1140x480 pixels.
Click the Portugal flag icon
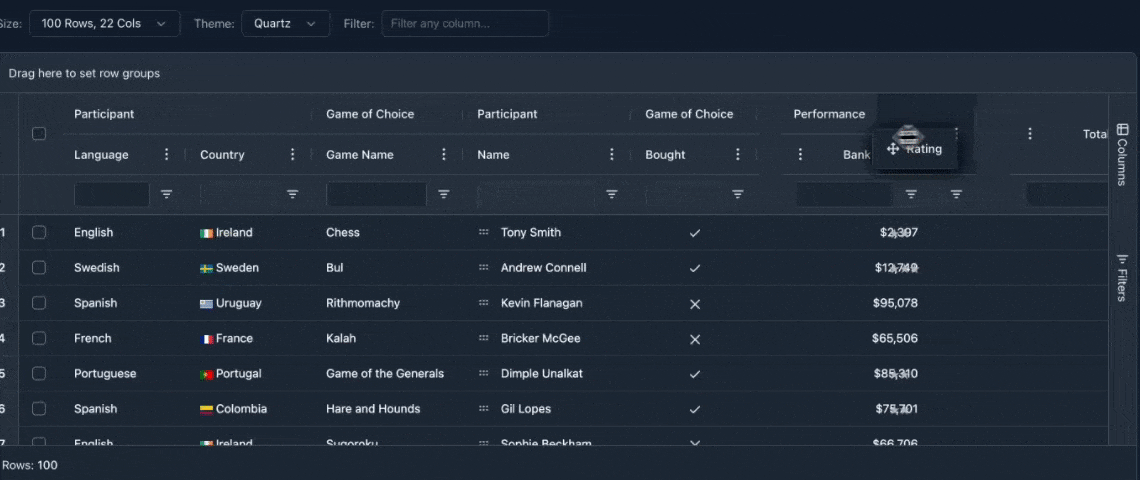coord(206,375)
